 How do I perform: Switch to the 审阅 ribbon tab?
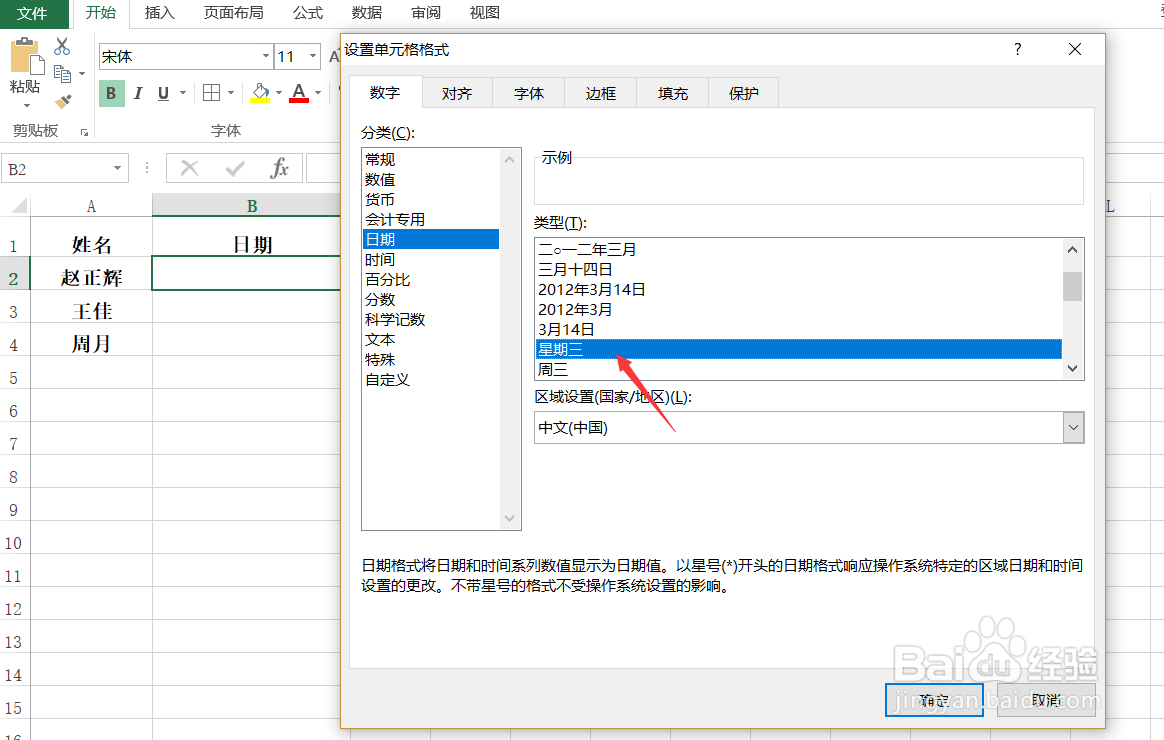(425, 13)
